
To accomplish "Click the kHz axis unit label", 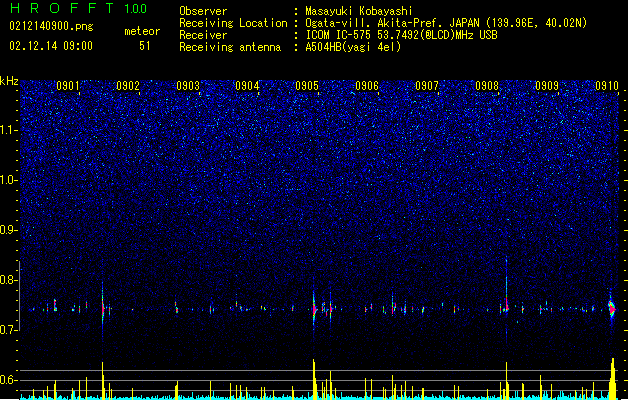I will pyautogui.click(x=9, y=81).
